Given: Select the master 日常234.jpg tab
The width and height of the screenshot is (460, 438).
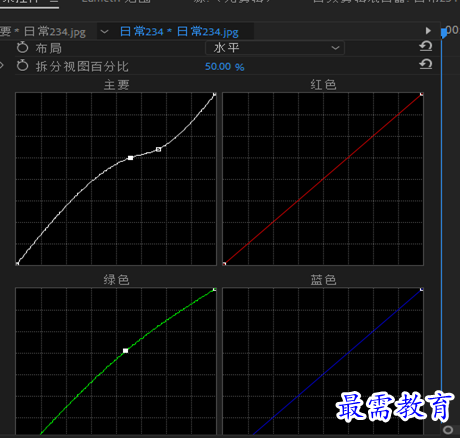Looking at the screenshot, I should point(43,32).
